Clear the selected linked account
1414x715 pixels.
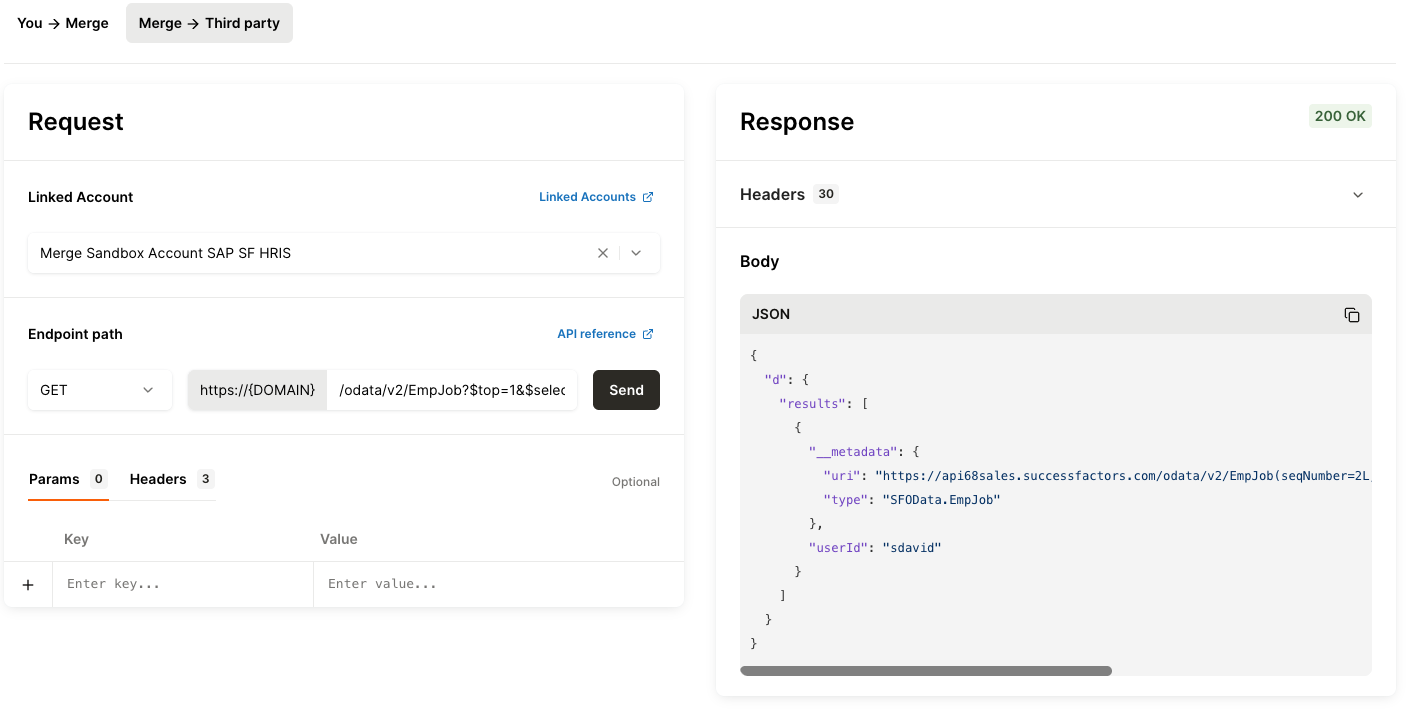coord(603,253)
